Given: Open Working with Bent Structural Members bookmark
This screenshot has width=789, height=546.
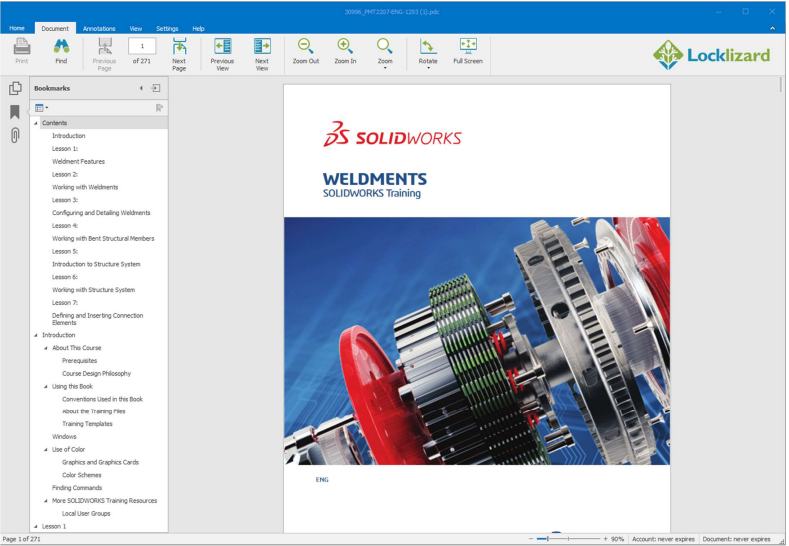Looking at the screenshot, I should click(103, 239).
